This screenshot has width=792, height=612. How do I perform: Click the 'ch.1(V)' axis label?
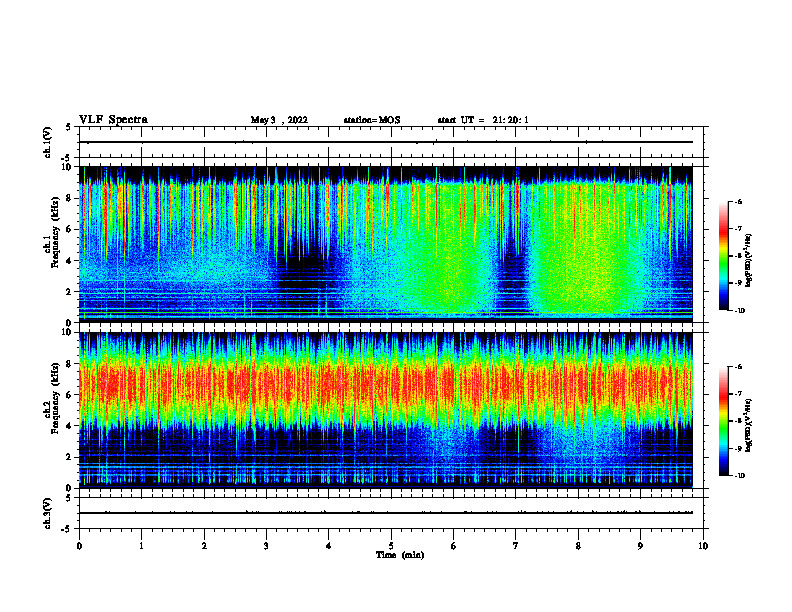48,142
